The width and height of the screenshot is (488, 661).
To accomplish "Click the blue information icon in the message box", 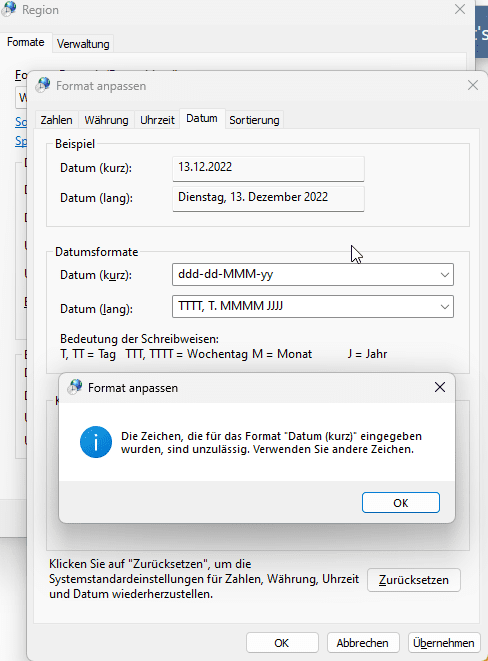I will pyautogui.click(x=96, y=442).
